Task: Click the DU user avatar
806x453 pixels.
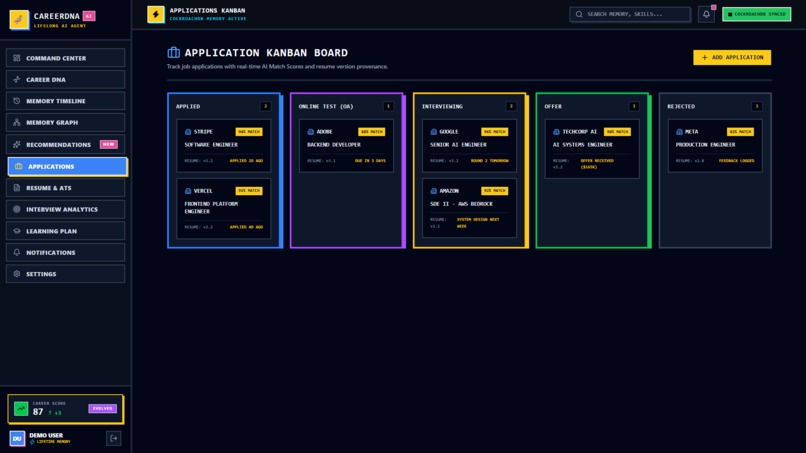Action: pyautogui.click(x=17, y=438)
